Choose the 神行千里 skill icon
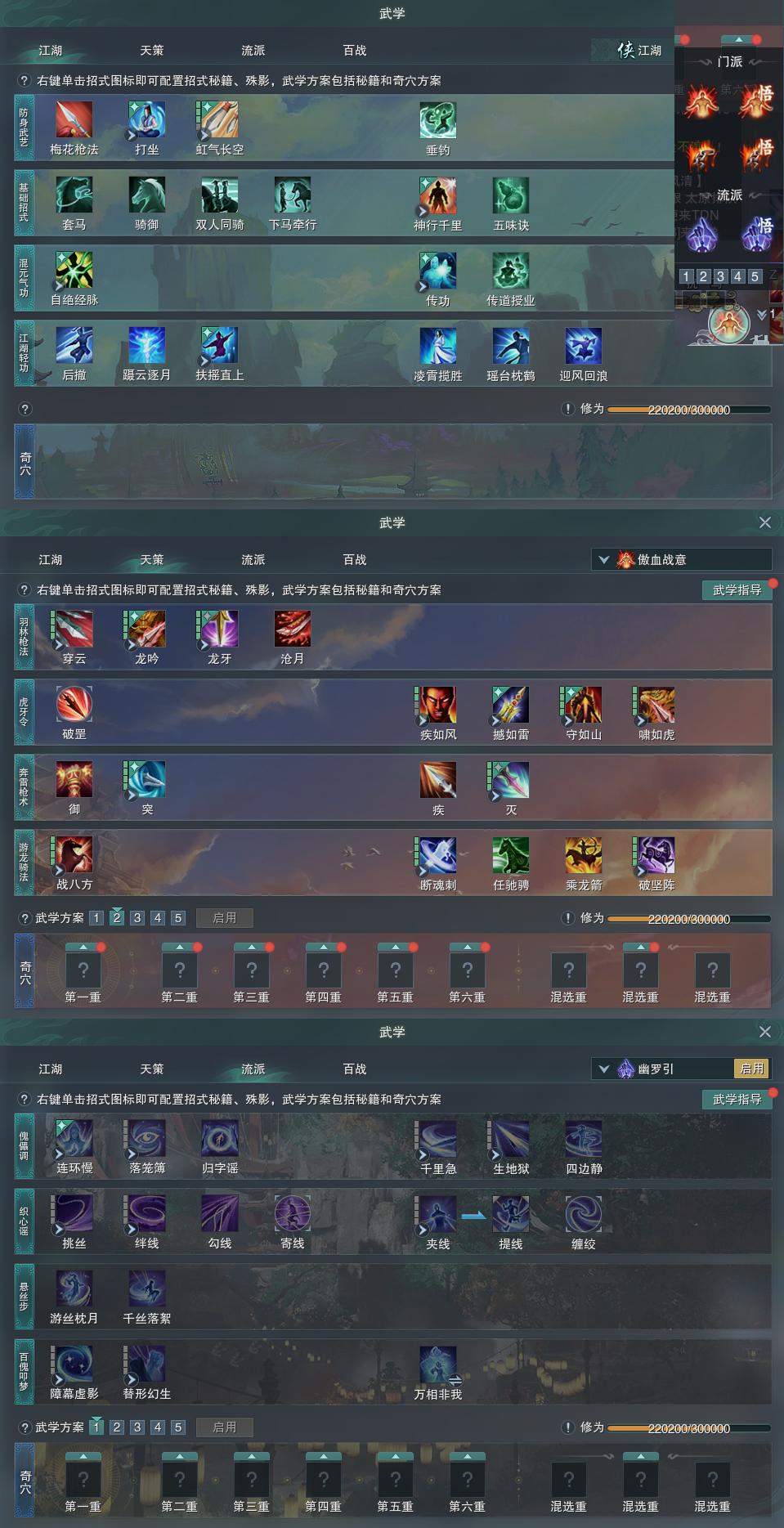This screenshot has height=1528, width=784. 438,196
